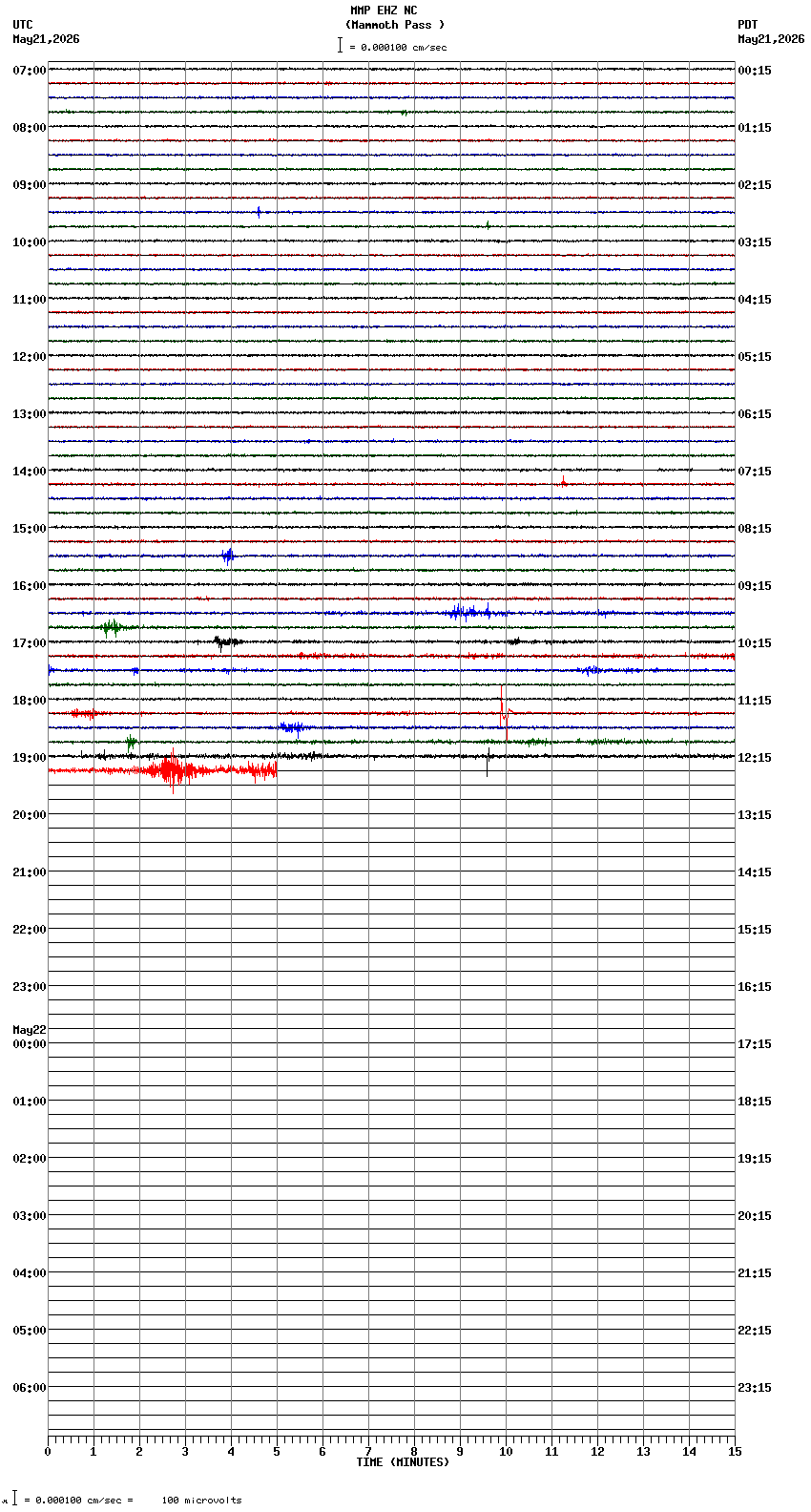The image size is (811, 1512).
Task: Click the '0' tick label on the minutes axis
Action: 48,1452
